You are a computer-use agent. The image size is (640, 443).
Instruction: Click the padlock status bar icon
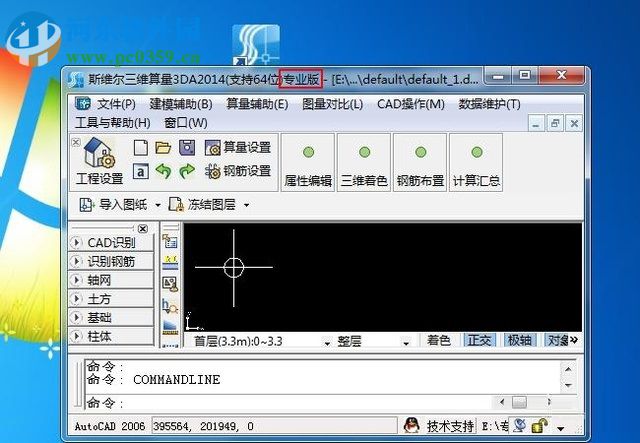click(x=540, y=426)
